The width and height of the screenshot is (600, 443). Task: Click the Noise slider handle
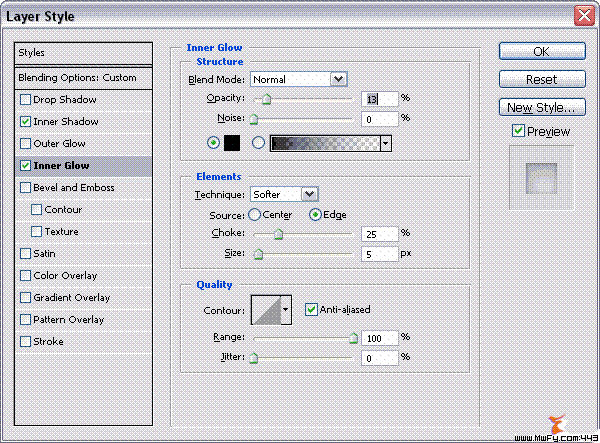254,119
